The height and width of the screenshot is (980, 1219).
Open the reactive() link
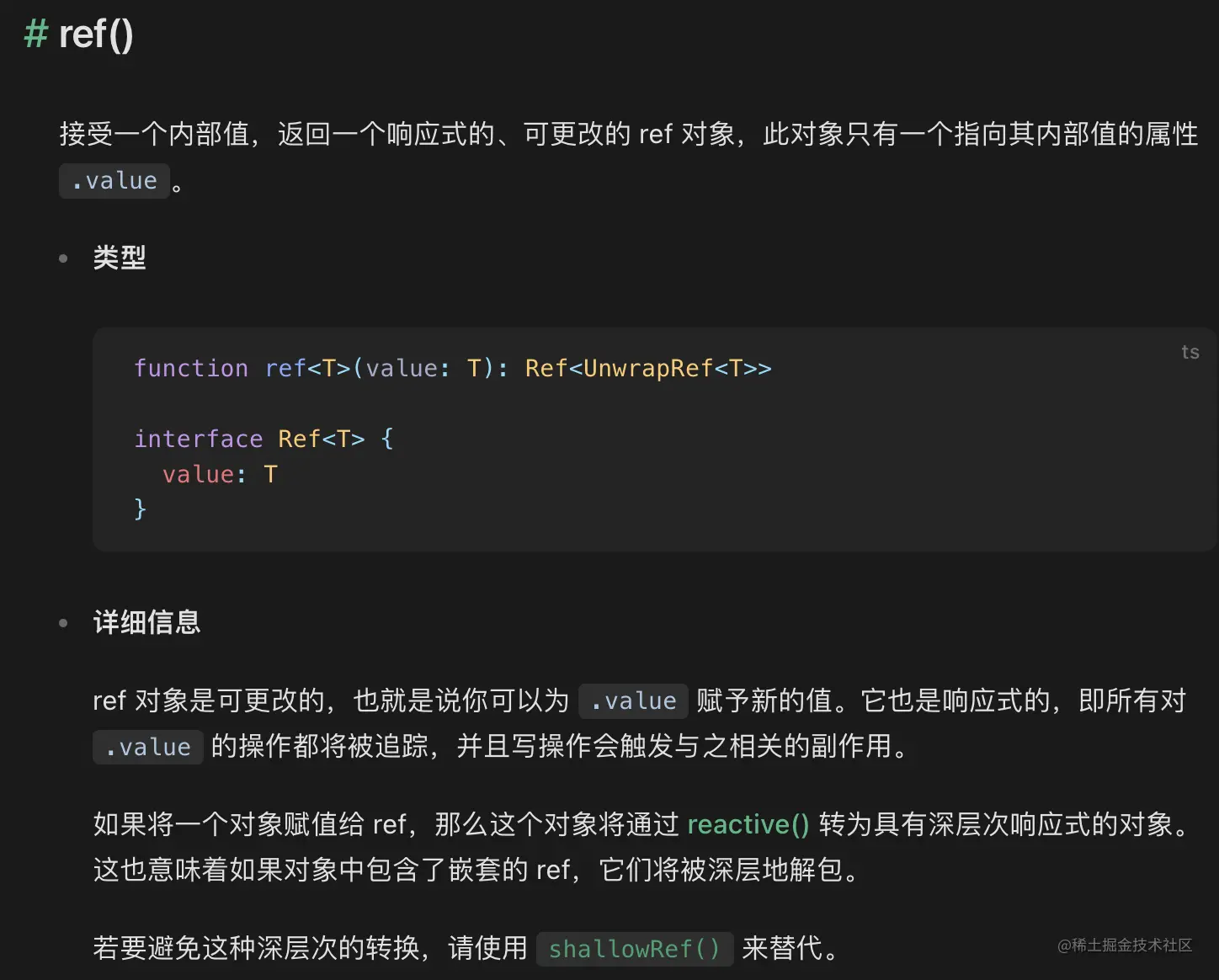click(x=748, y=823)
